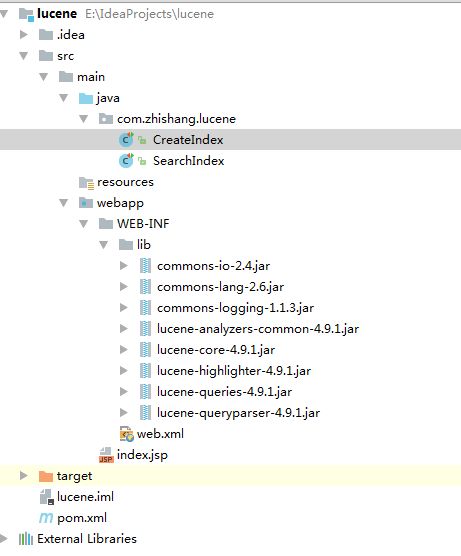Screen dimensions: 461x556
Task: Click the CreateIndex class icon
Action: point(126,140)
